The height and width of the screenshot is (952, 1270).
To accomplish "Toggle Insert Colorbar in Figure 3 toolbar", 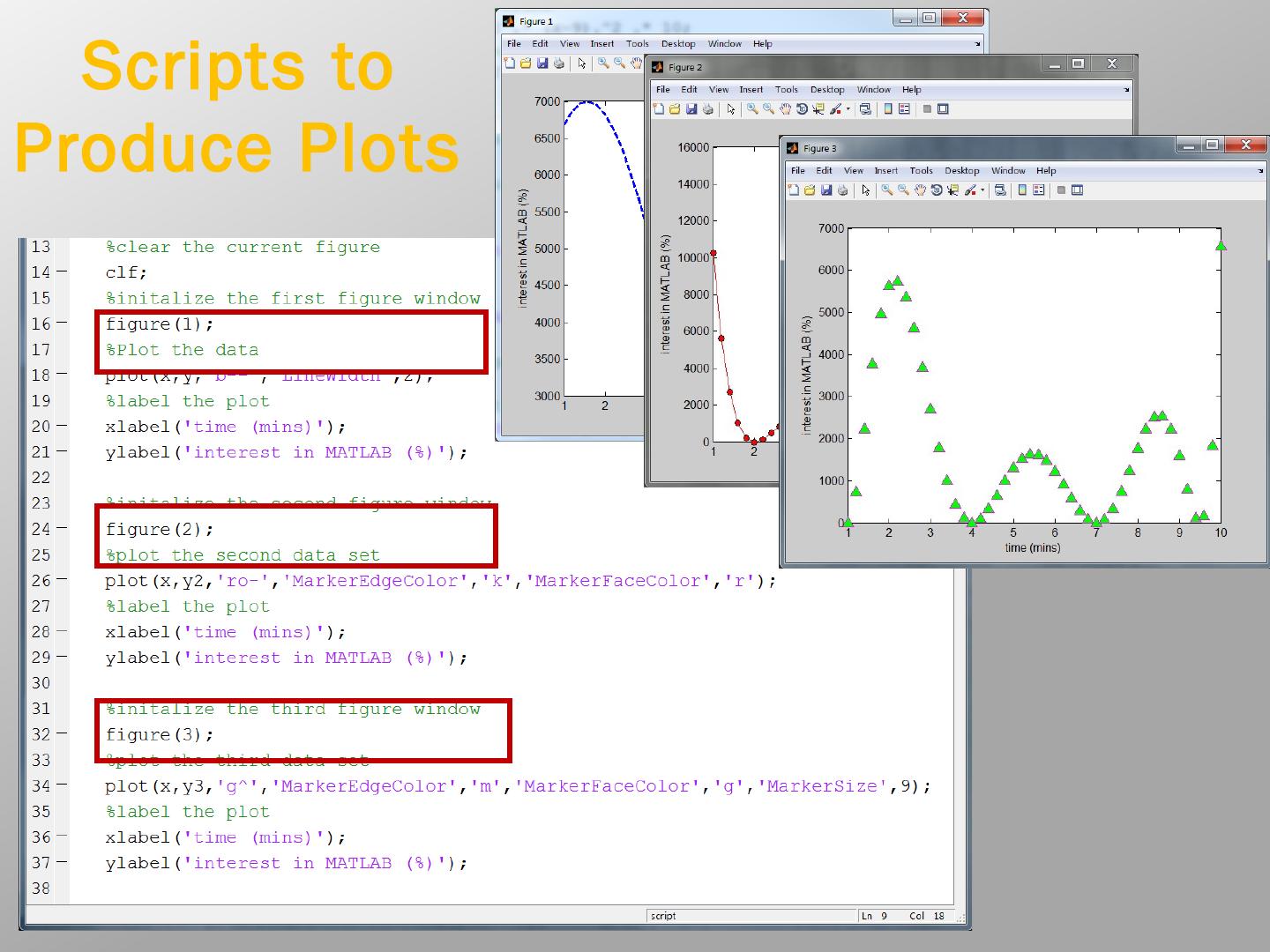I will tap(1022, 190).
